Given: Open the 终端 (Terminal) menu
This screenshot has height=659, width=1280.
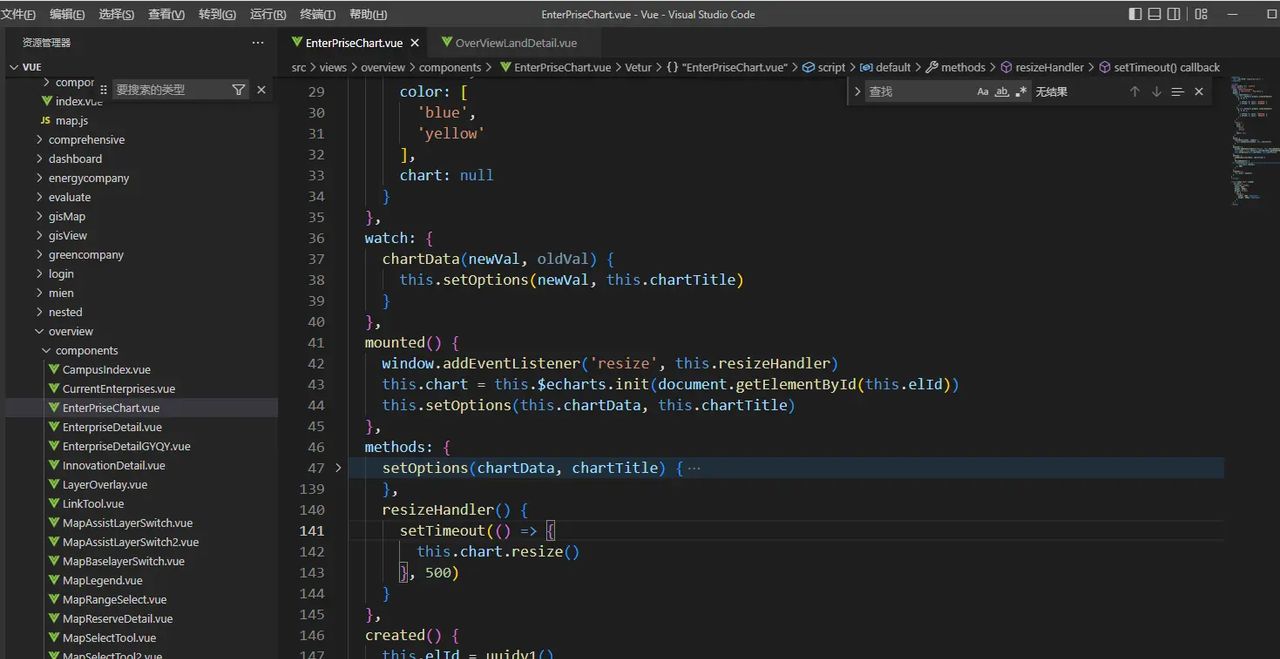Looking at the screenshot, I should [318, 15].
